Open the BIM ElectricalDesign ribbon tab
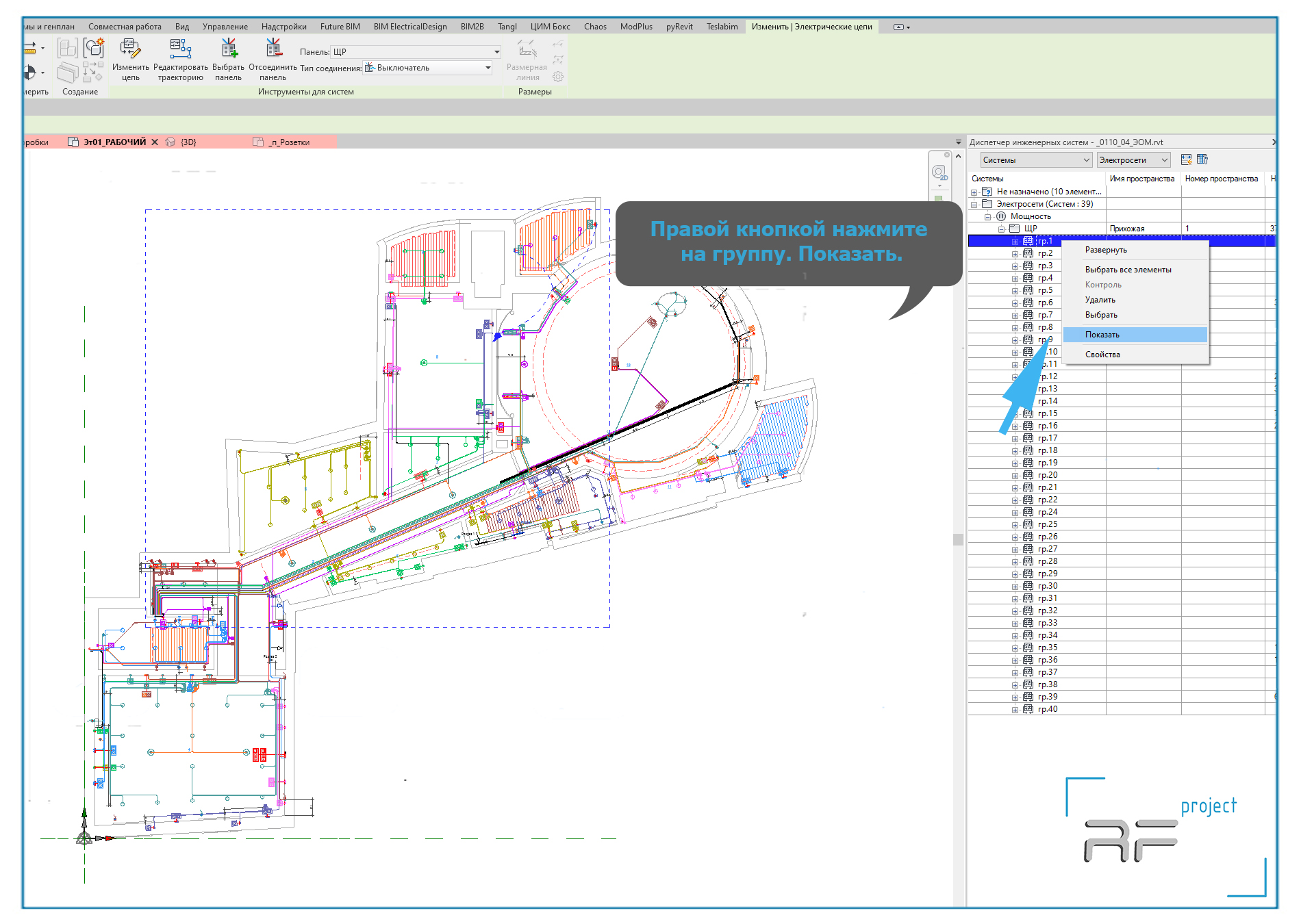 tap(410, 27)
